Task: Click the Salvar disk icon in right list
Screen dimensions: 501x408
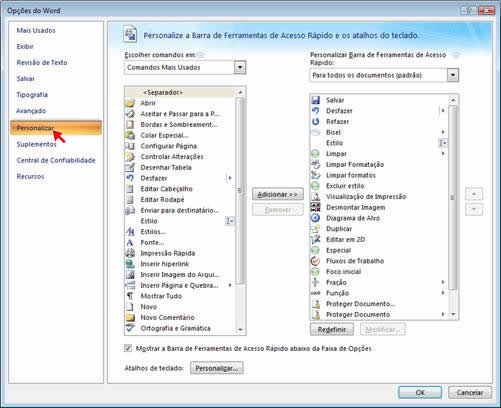Action: pyautogui.click(x=315, y=100)
